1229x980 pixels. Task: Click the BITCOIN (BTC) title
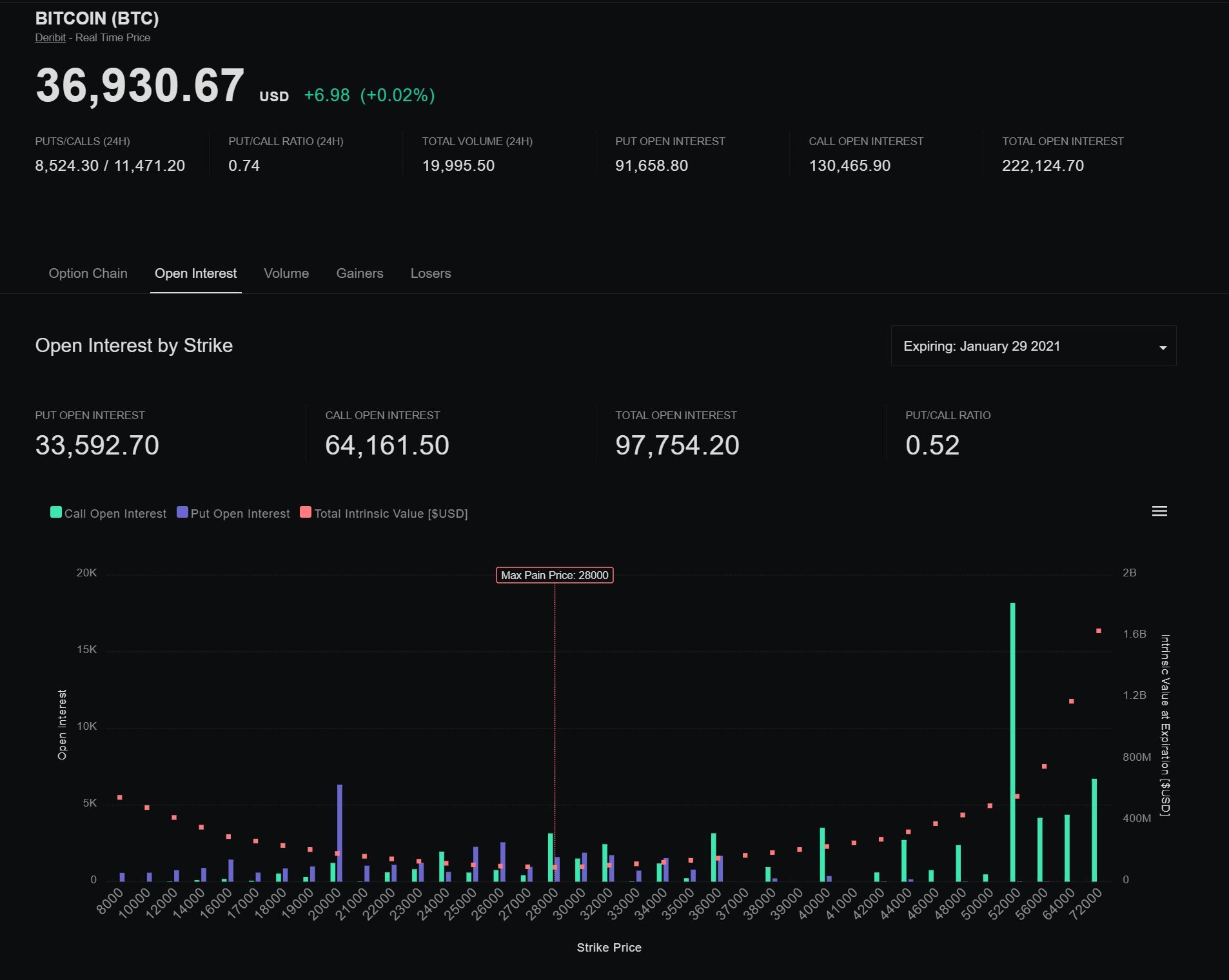click(97, 19)
